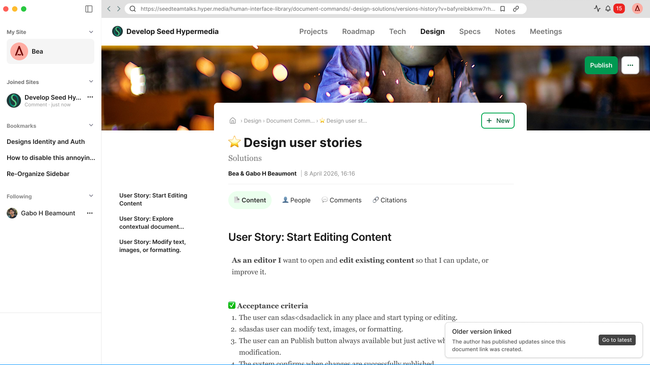
Task: Open options for Gabo H Beamount
Action: [90, 213]
